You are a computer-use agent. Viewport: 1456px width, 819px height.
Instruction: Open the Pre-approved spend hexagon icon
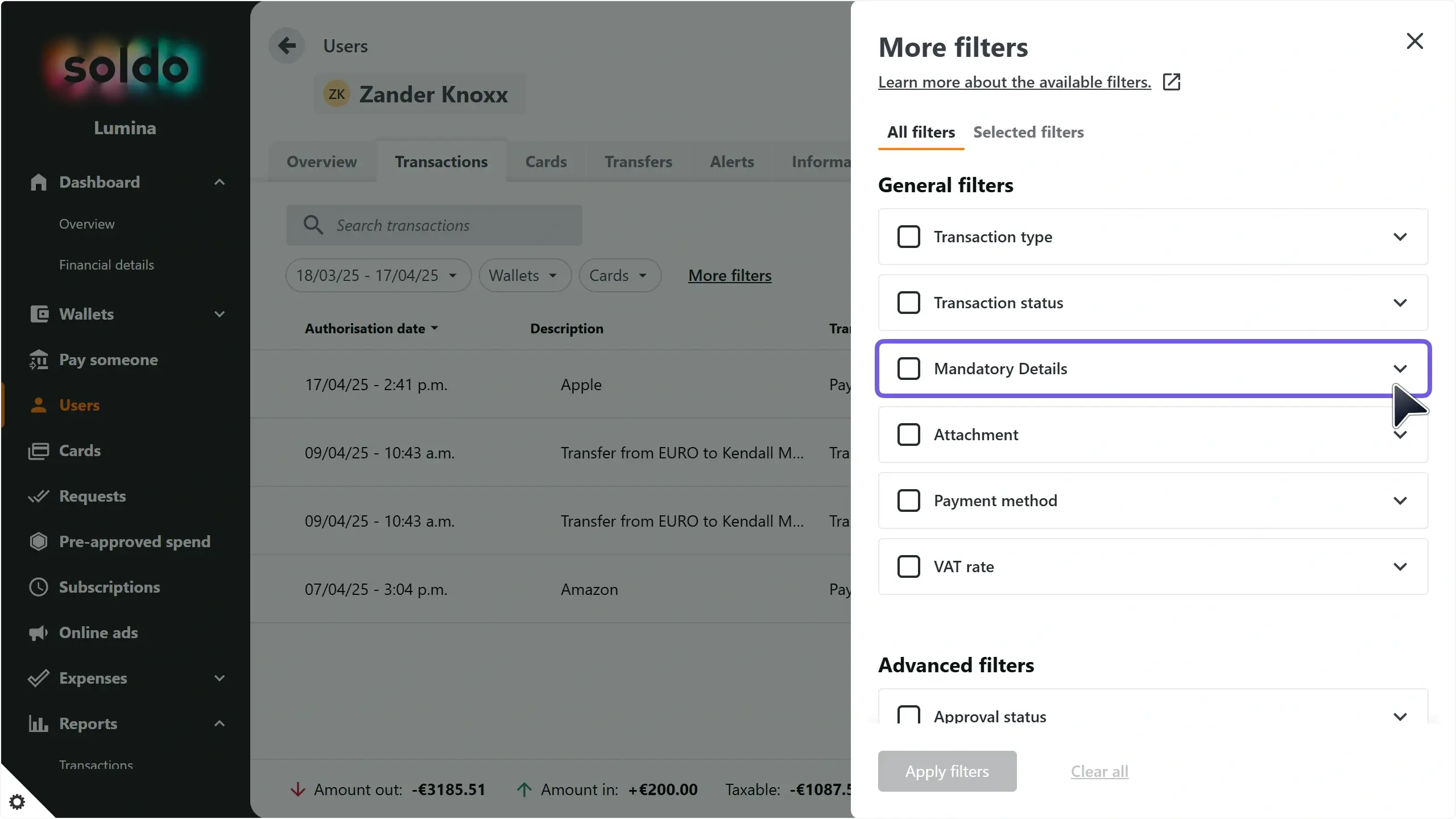click(39, 541)
